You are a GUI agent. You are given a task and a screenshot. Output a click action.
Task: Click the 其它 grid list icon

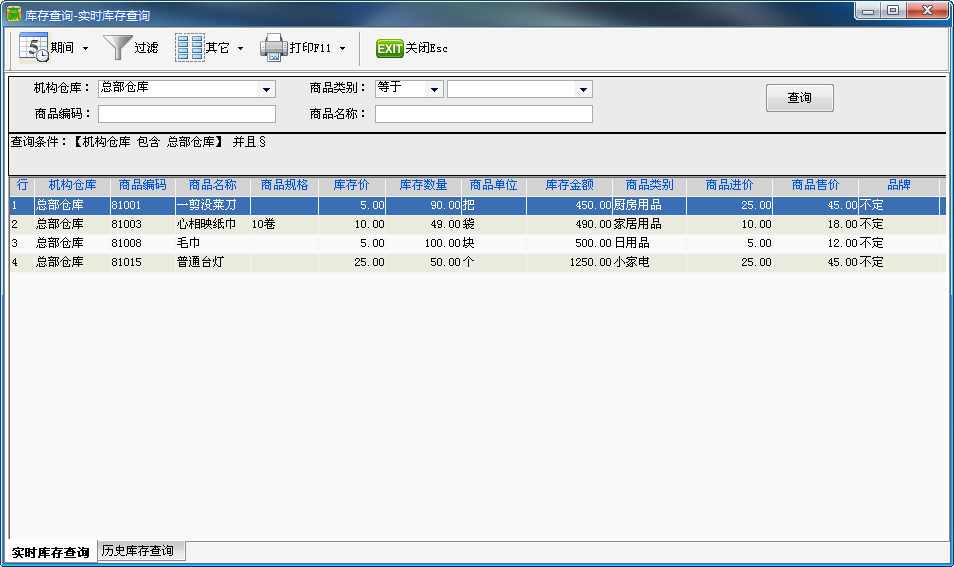click(x=189, y=48)
